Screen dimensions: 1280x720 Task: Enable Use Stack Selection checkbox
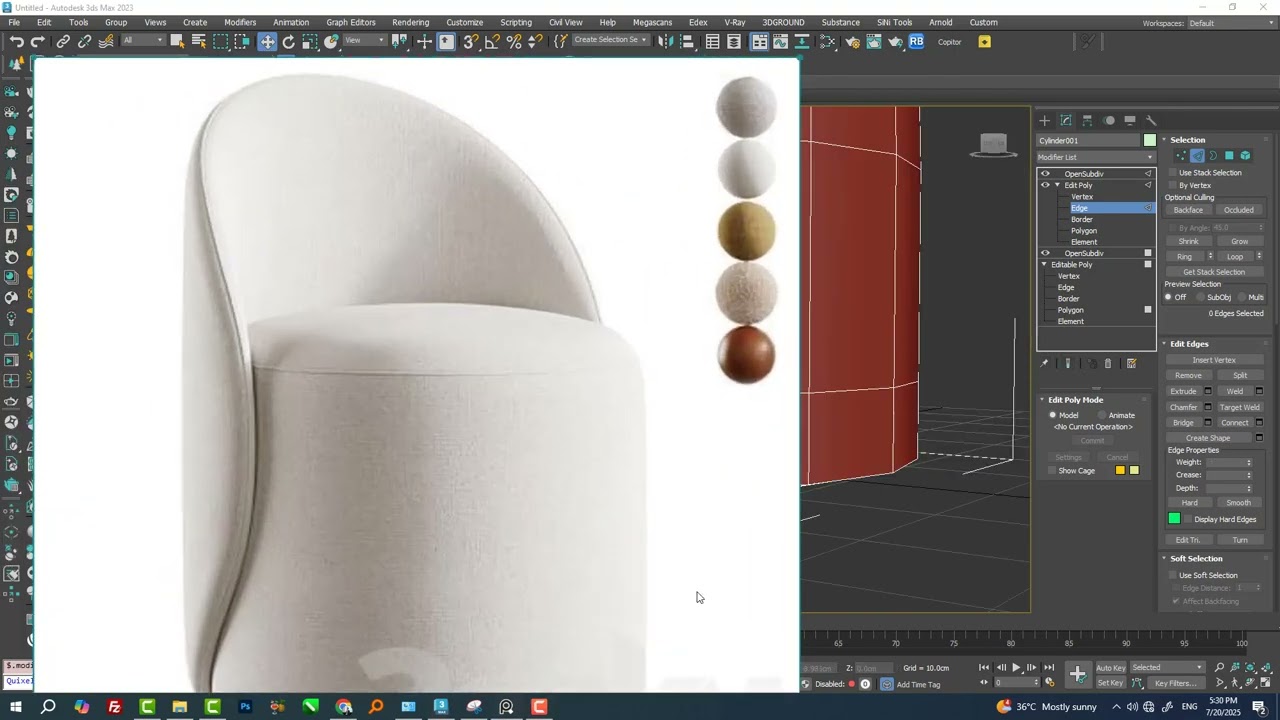(1172, 173)
